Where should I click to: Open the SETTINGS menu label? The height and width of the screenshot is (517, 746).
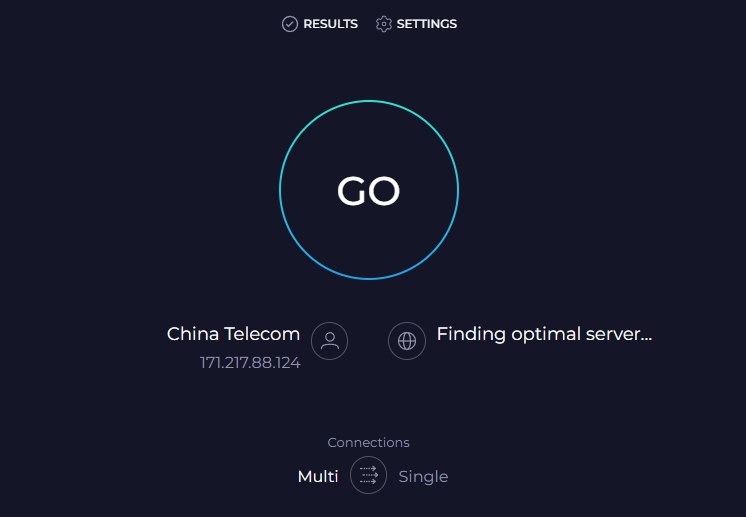(427, 24)
